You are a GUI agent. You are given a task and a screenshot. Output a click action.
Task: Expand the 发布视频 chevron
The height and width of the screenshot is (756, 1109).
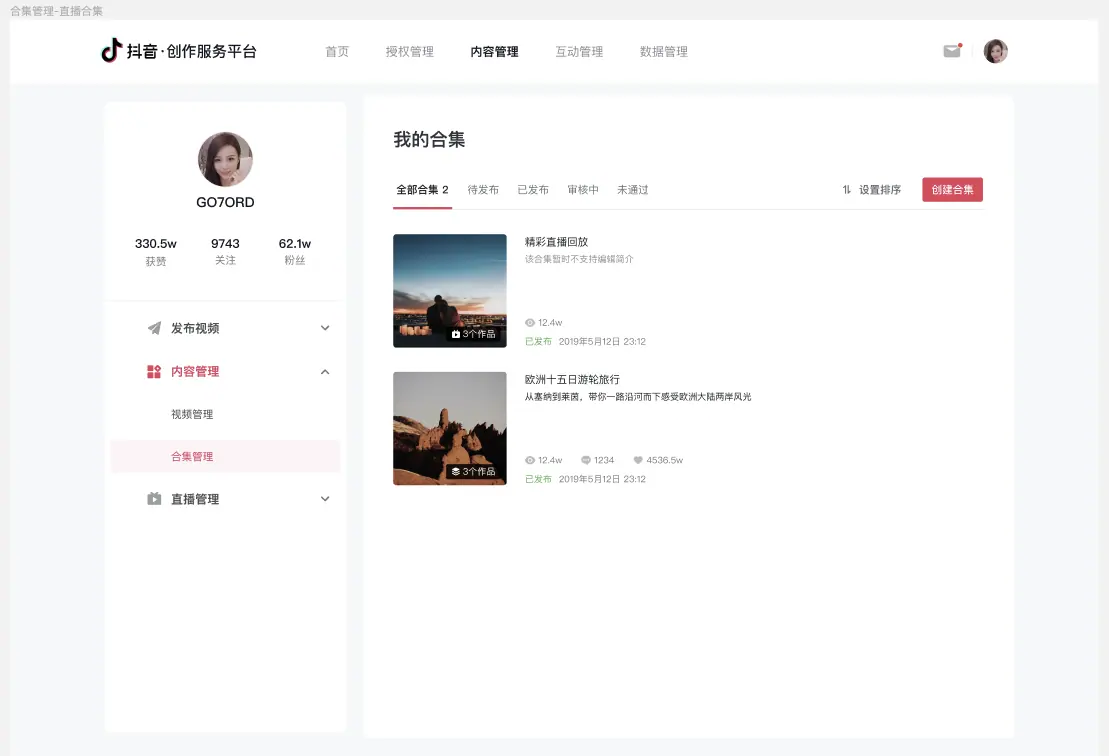pos(325,328)
